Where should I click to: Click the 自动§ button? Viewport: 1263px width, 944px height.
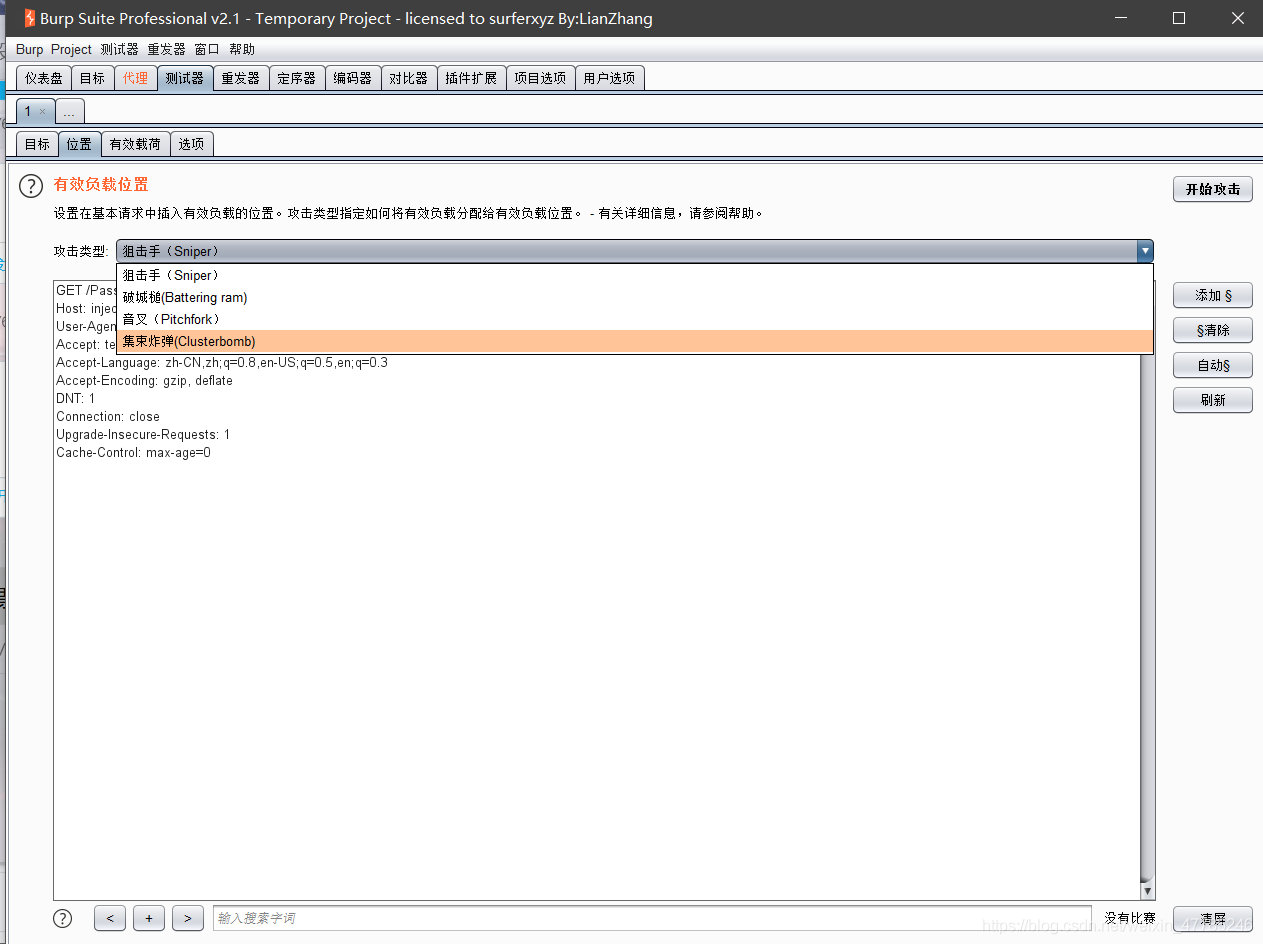pyautogui.click(x=1212, y=365)
